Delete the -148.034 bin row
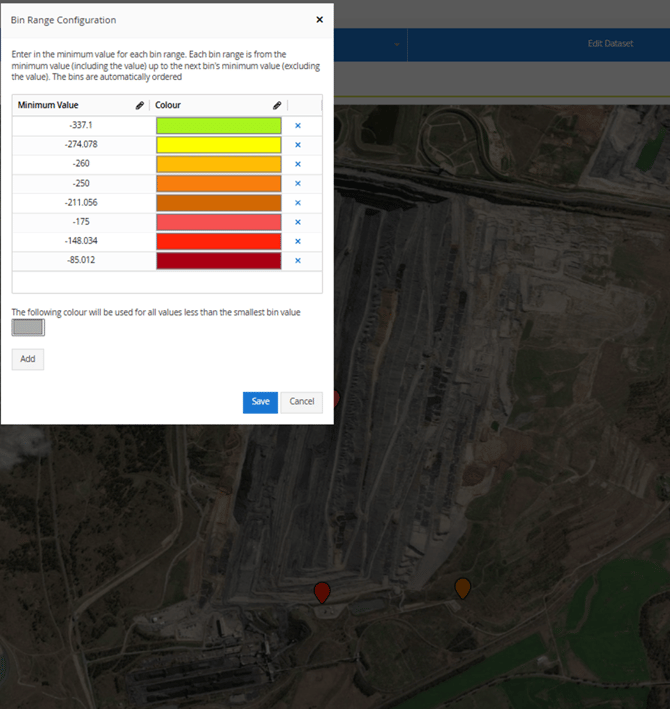This screenshot has width=670, height=709. pos(298,241)
